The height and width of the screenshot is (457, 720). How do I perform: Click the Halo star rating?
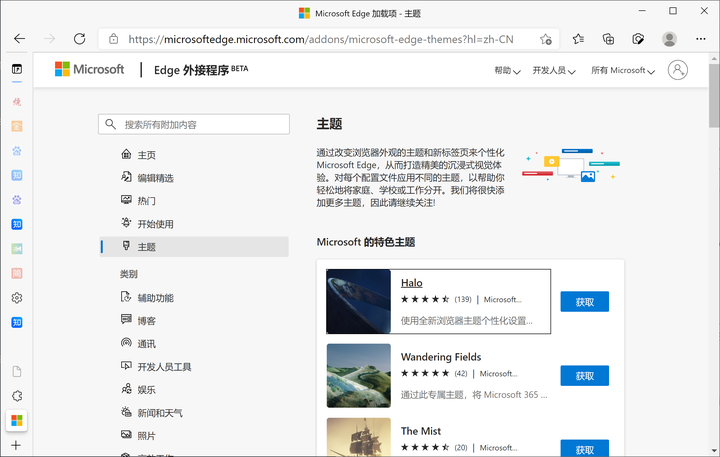tap(425, 299)
